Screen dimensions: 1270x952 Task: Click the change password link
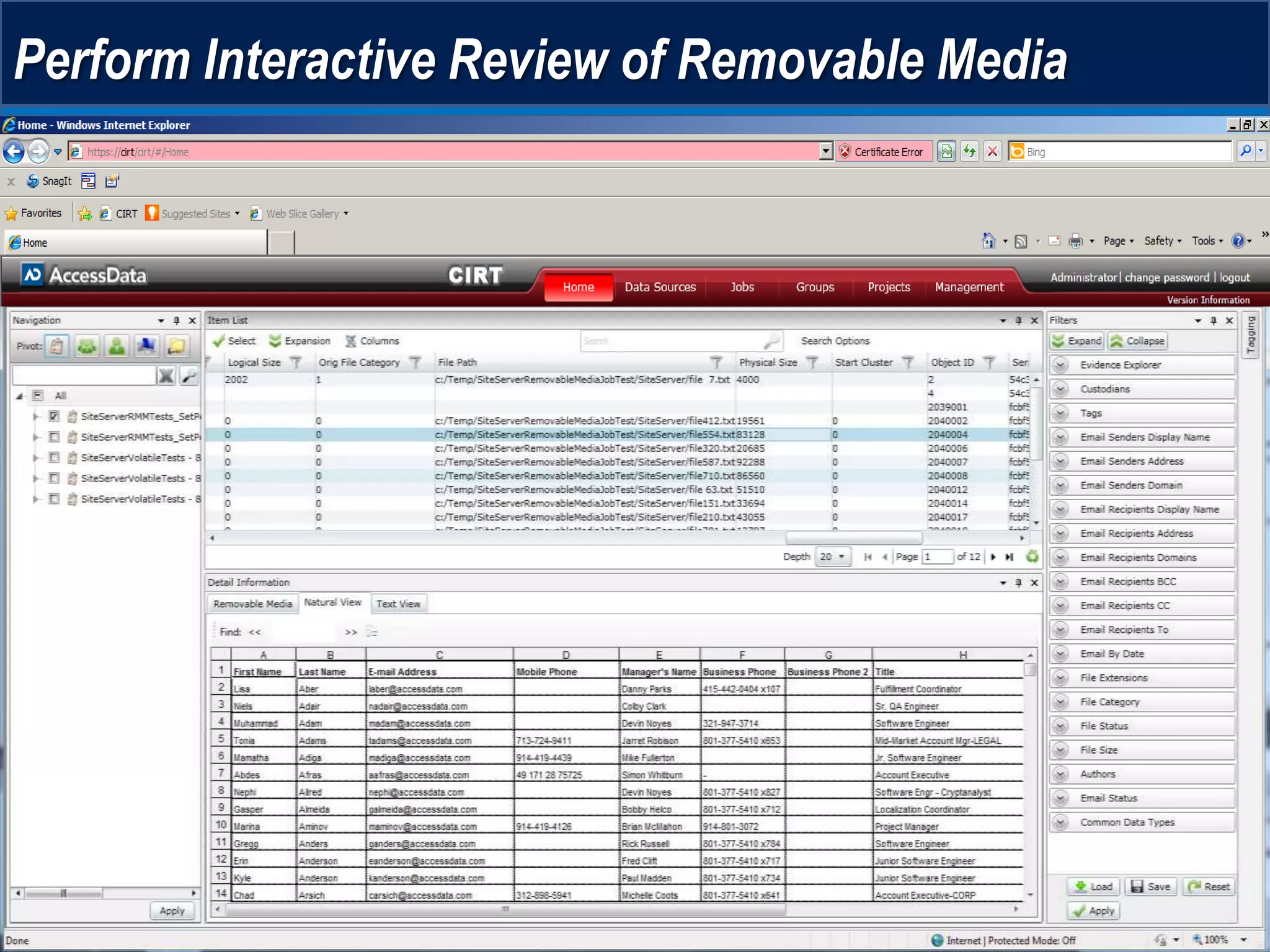click(x=1167, y=278)
